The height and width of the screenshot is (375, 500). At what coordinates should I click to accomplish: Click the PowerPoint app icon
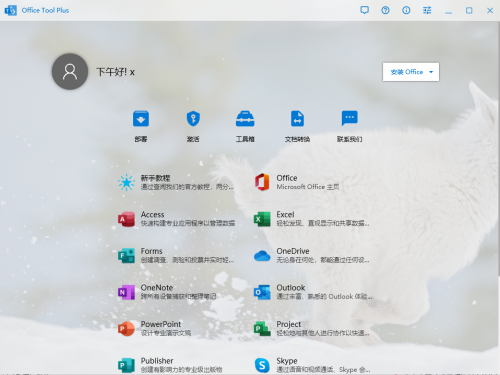[126, 329]
